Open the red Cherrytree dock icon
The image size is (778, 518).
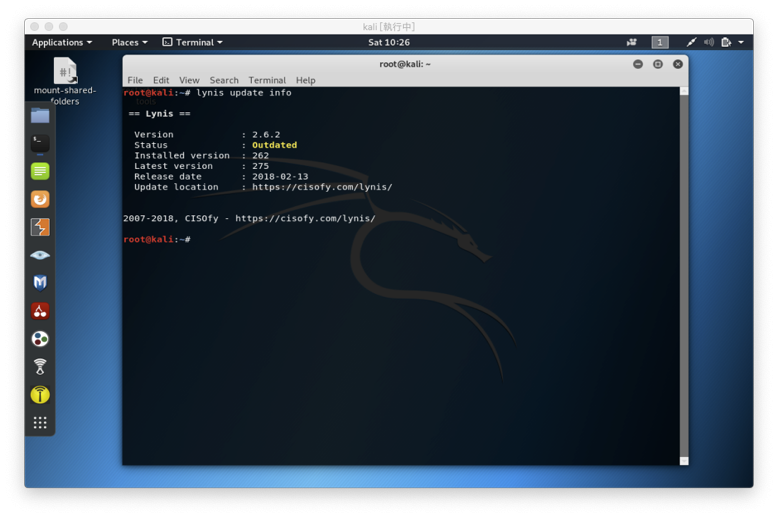point(40,311)
